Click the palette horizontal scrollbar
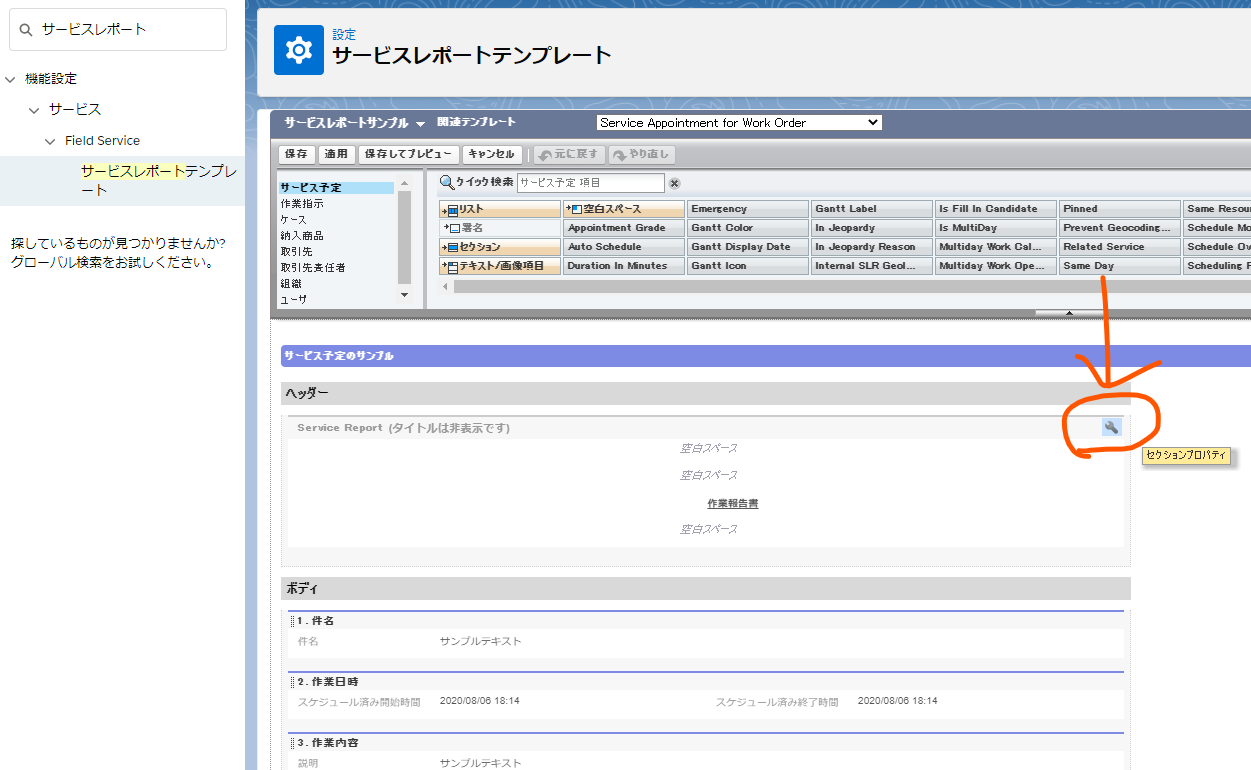The image size is (1251, 770). click(x=800, y=287)
